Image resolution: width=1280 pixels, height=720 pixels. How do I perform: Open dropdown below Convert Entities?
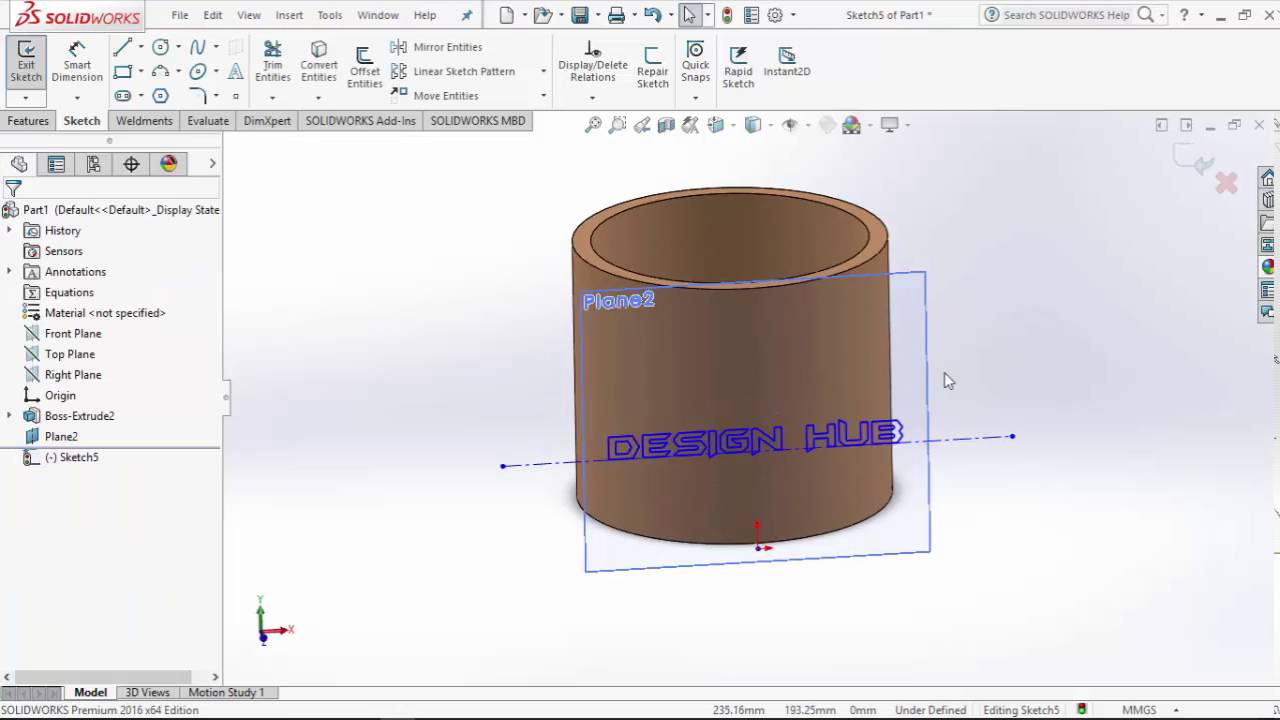click(x=318, y=97)
